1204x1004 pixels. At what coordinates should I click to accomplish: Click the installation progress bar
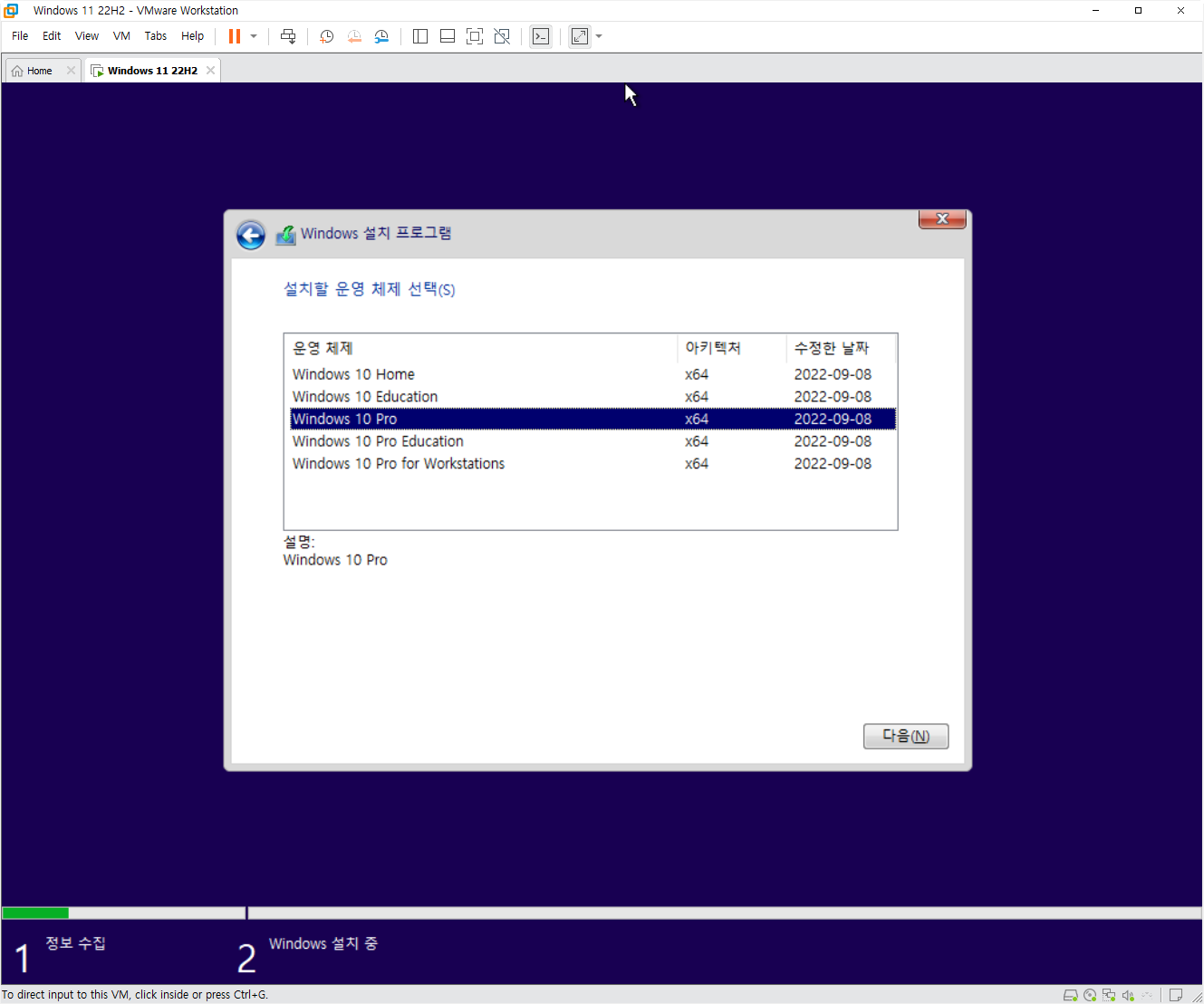coord(602,912)
